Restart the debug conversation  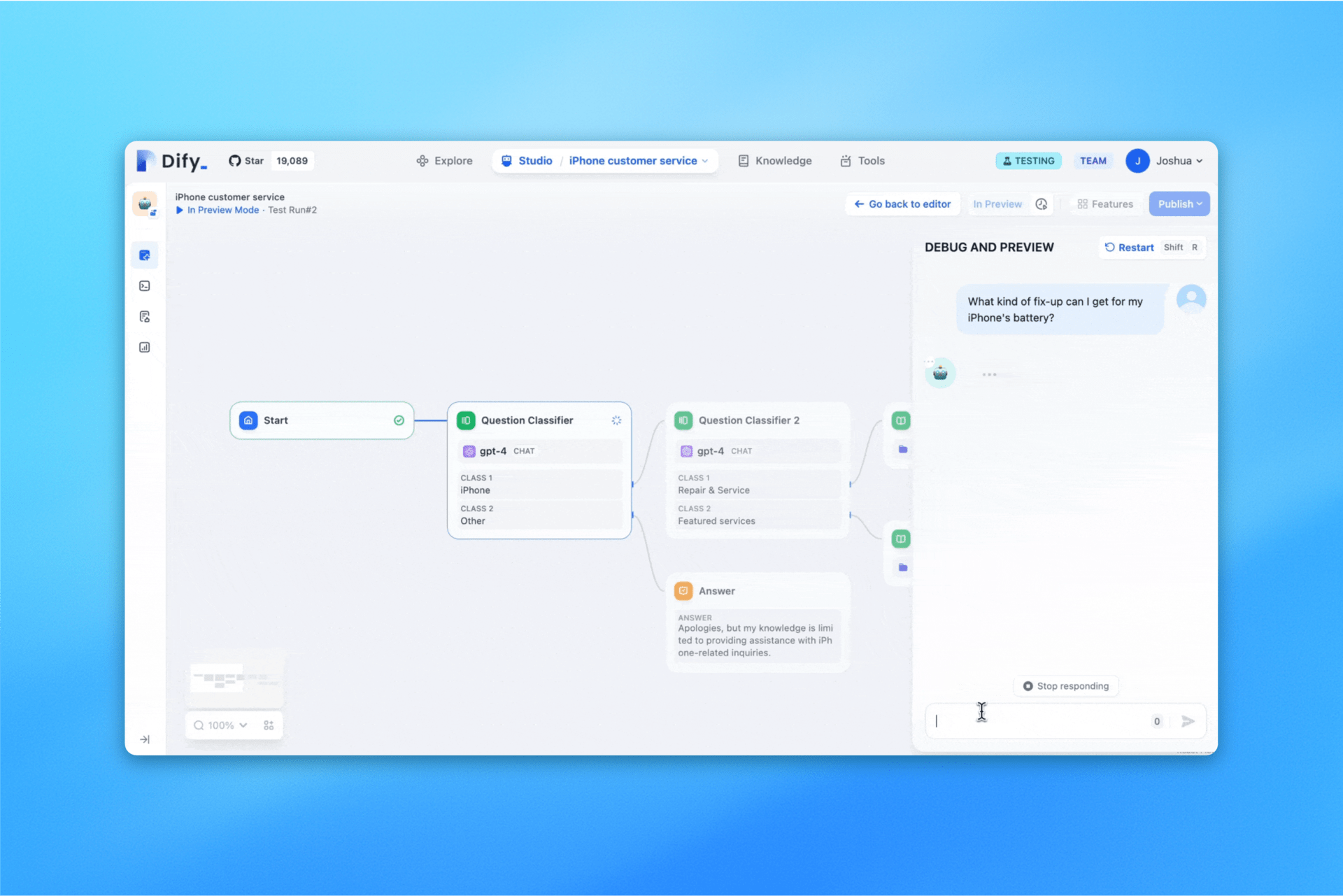click(1129, 248)
